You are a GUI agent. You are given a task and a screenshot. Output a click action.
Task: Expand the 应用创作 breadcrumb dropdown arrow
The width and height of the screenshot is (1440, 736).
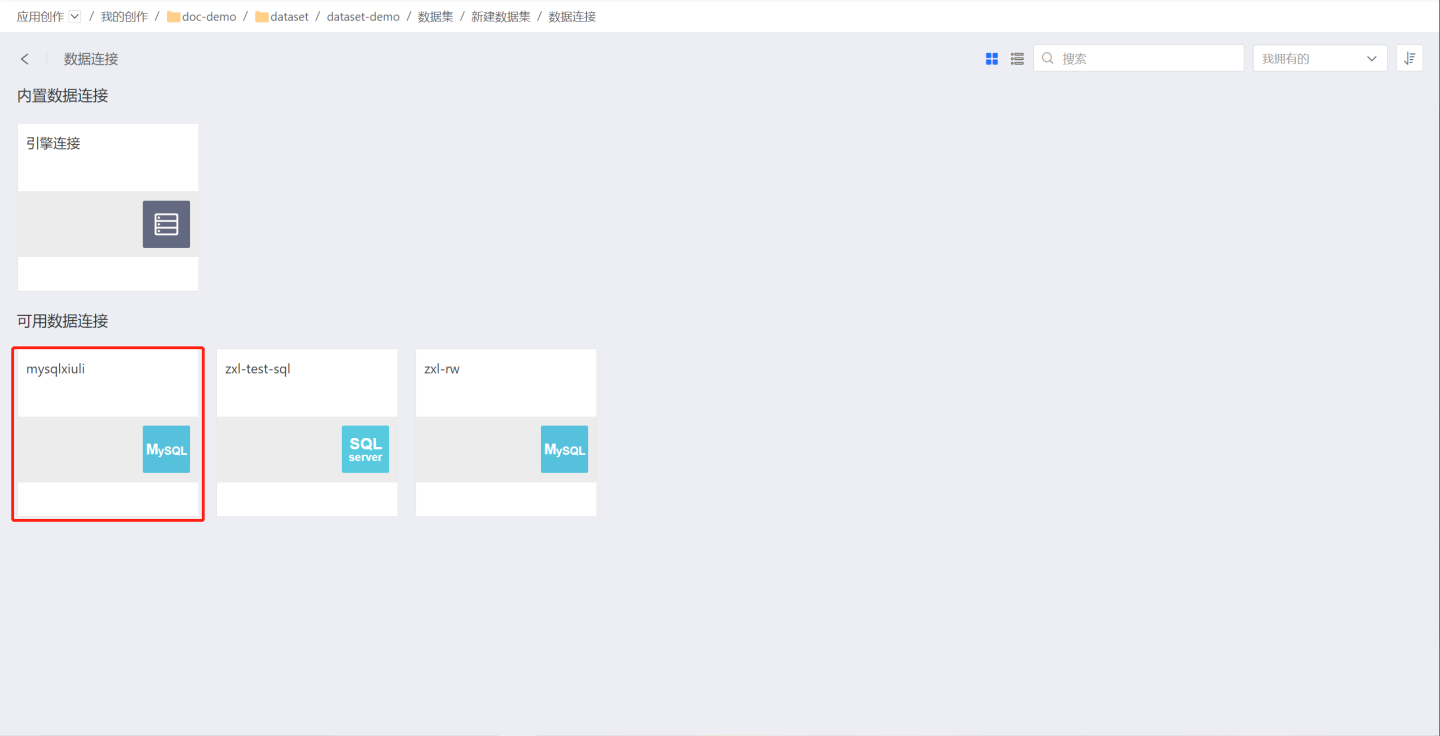75,16
